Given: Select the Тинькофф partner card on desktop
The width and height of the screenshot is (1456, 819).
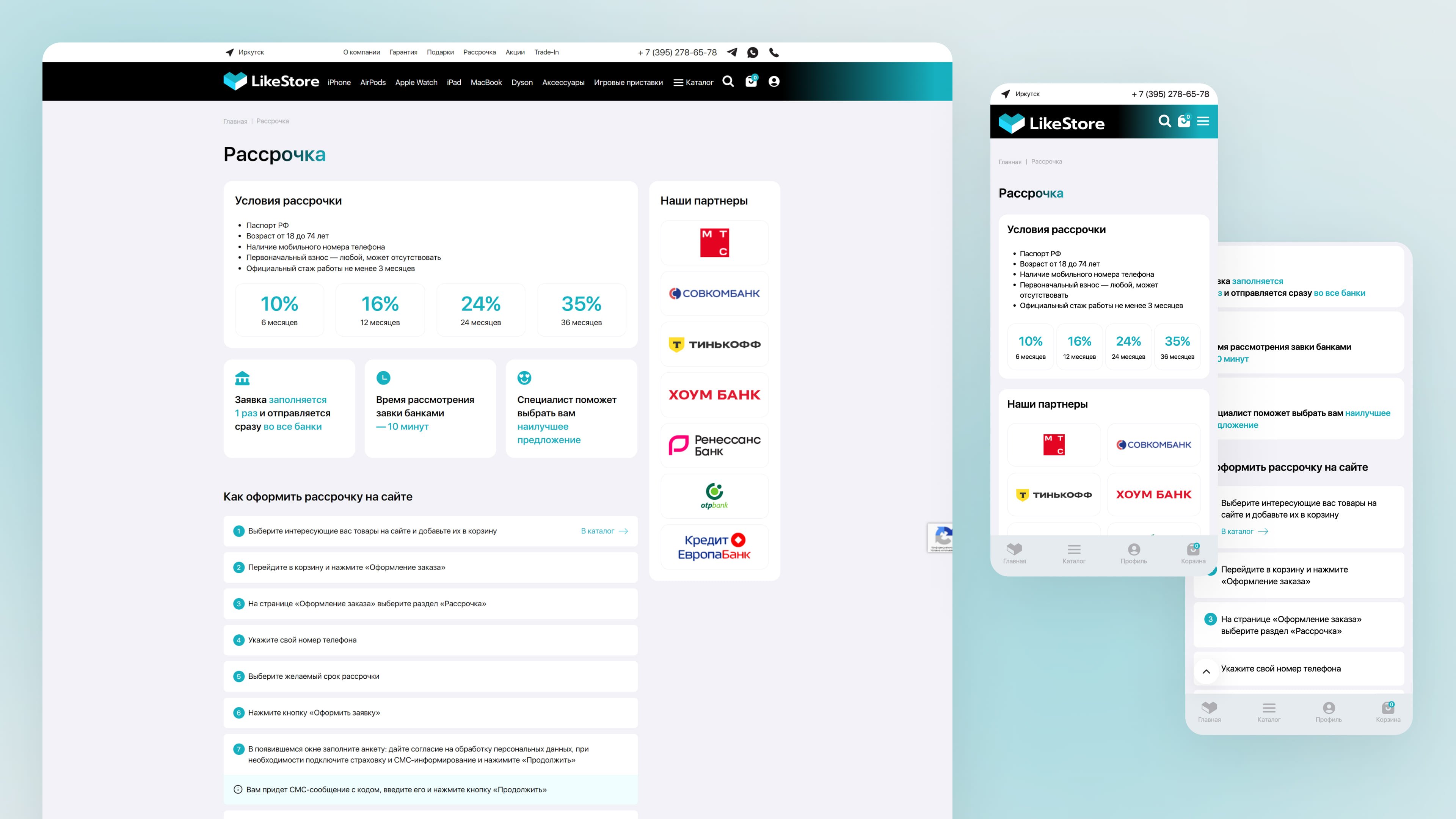Looking at the screenshot, I should coord(714,344).
